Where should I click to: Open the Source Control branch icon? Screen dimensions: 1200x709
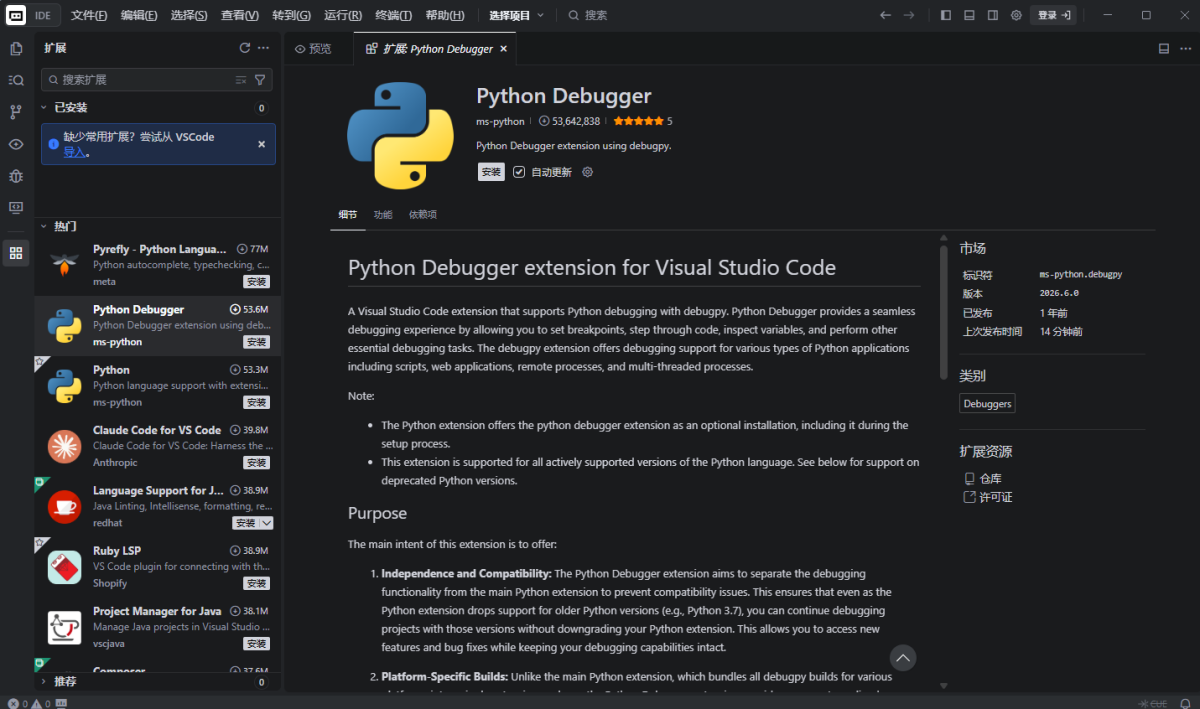pos(16,112)
